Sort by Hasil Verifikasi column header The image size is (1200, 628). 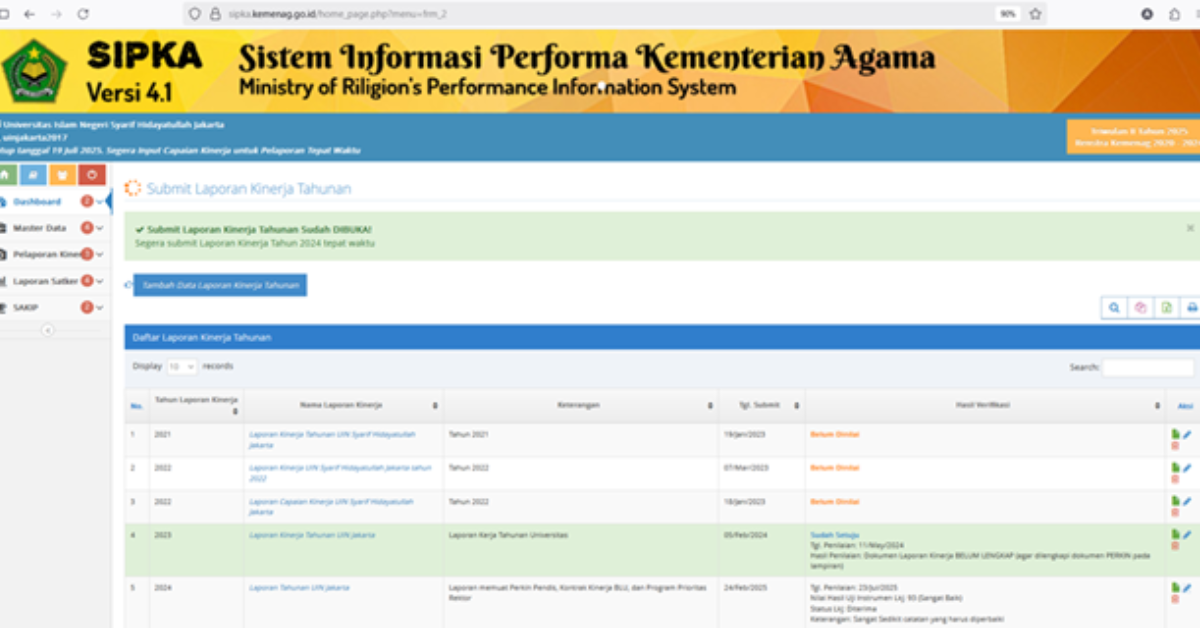point(985,405)
